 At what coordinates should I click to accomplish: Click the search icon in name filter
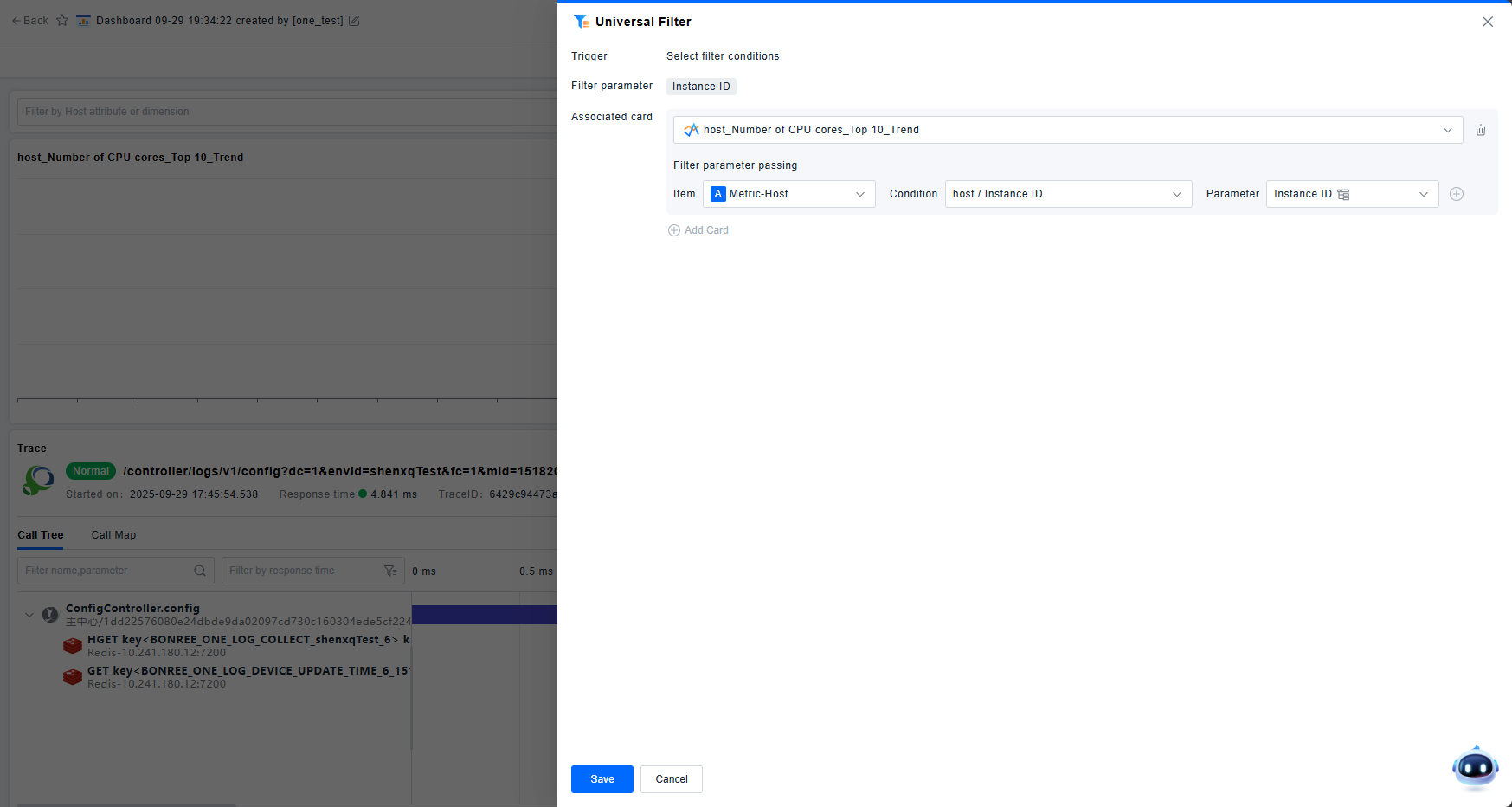pos(200,571)
